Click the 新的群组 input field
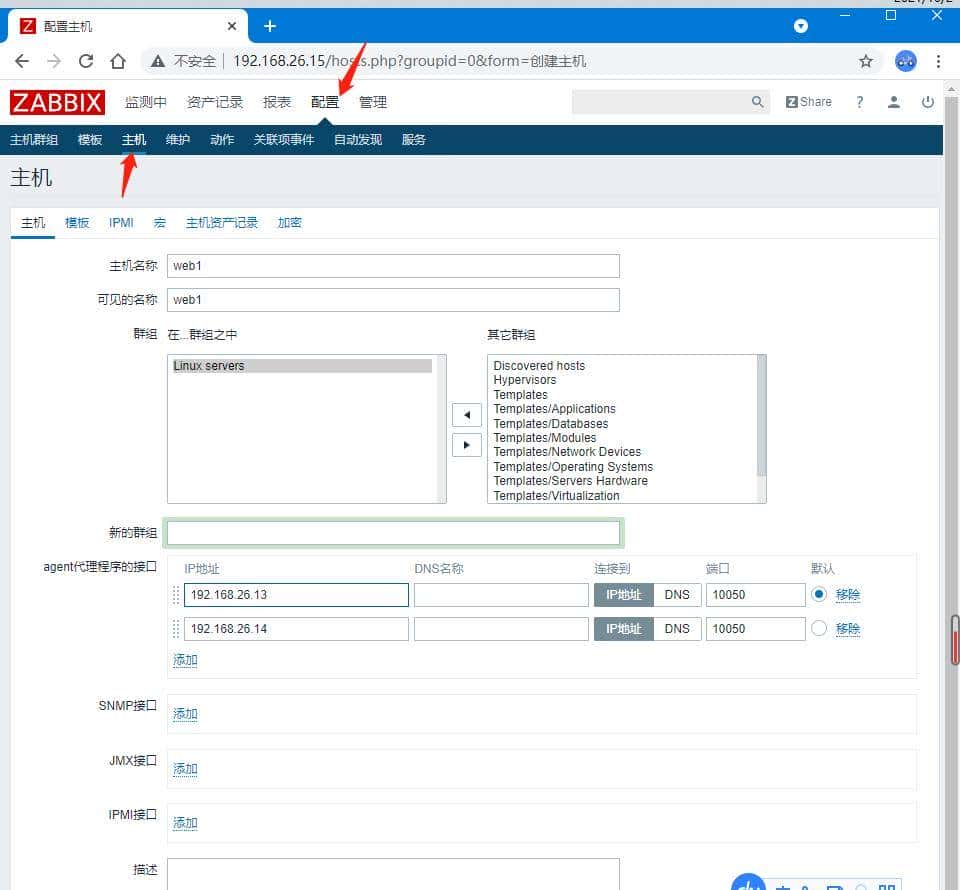The image size is (960, 890). pyautogui.click(x=393, y=532)
